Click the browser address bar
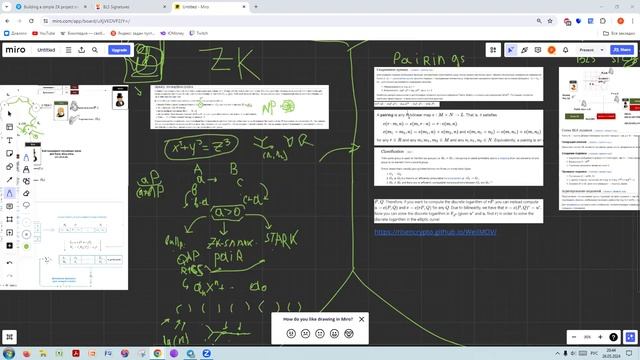640x360 pixels. click(286, 21)
